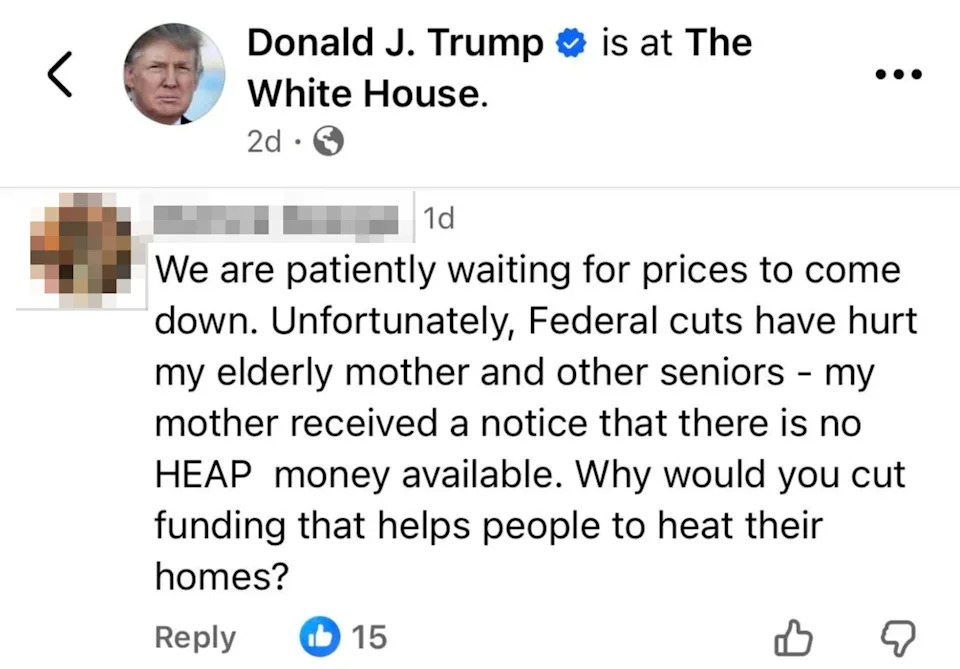Viewport: 960px width, 669px height.
Task: Click the back arrow to exit the post
Action: click(x=59, y=74)
